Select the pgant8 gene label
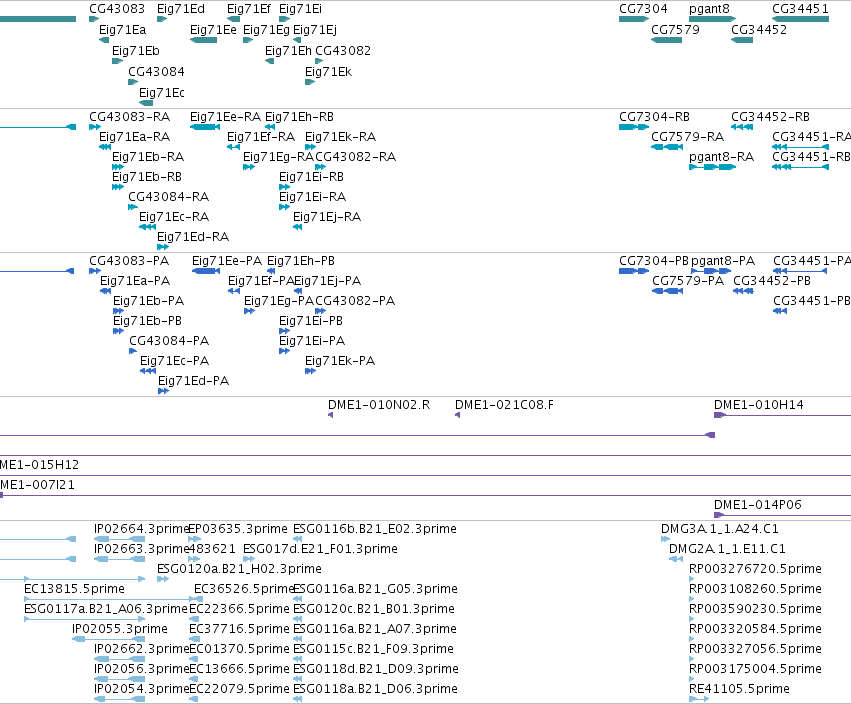Image resolution: width=851 pixels, height=704 pixels. tap(709, 9)
